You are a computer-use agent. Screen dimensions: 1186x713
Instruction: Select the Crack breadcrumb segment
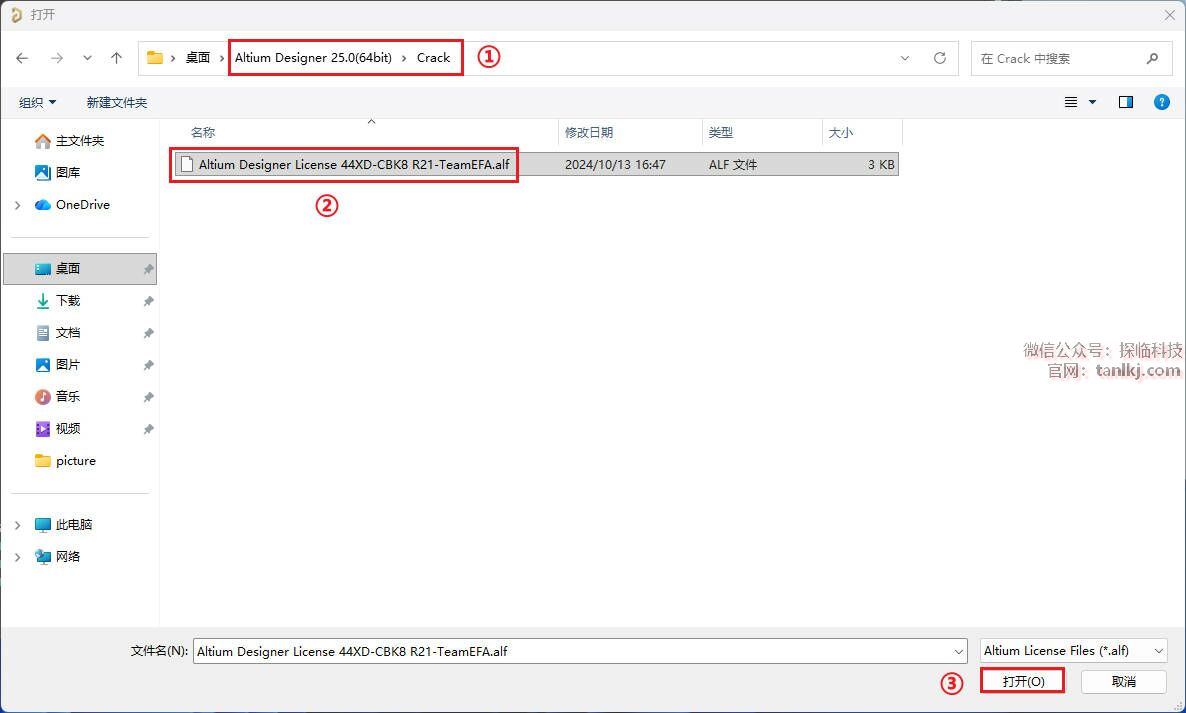433,57
